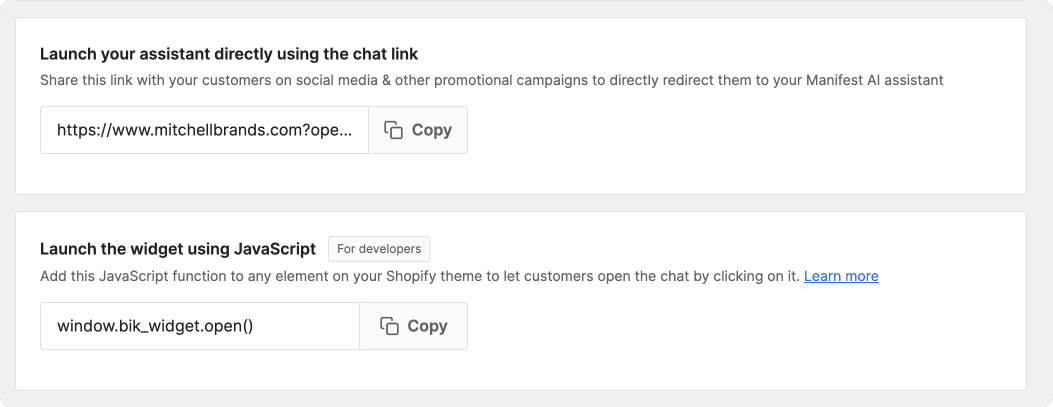Viewport: 1053px width, 407px height.
Task: Click the 'Copy' text label in the JavaScript row
Action: (427, 326)
